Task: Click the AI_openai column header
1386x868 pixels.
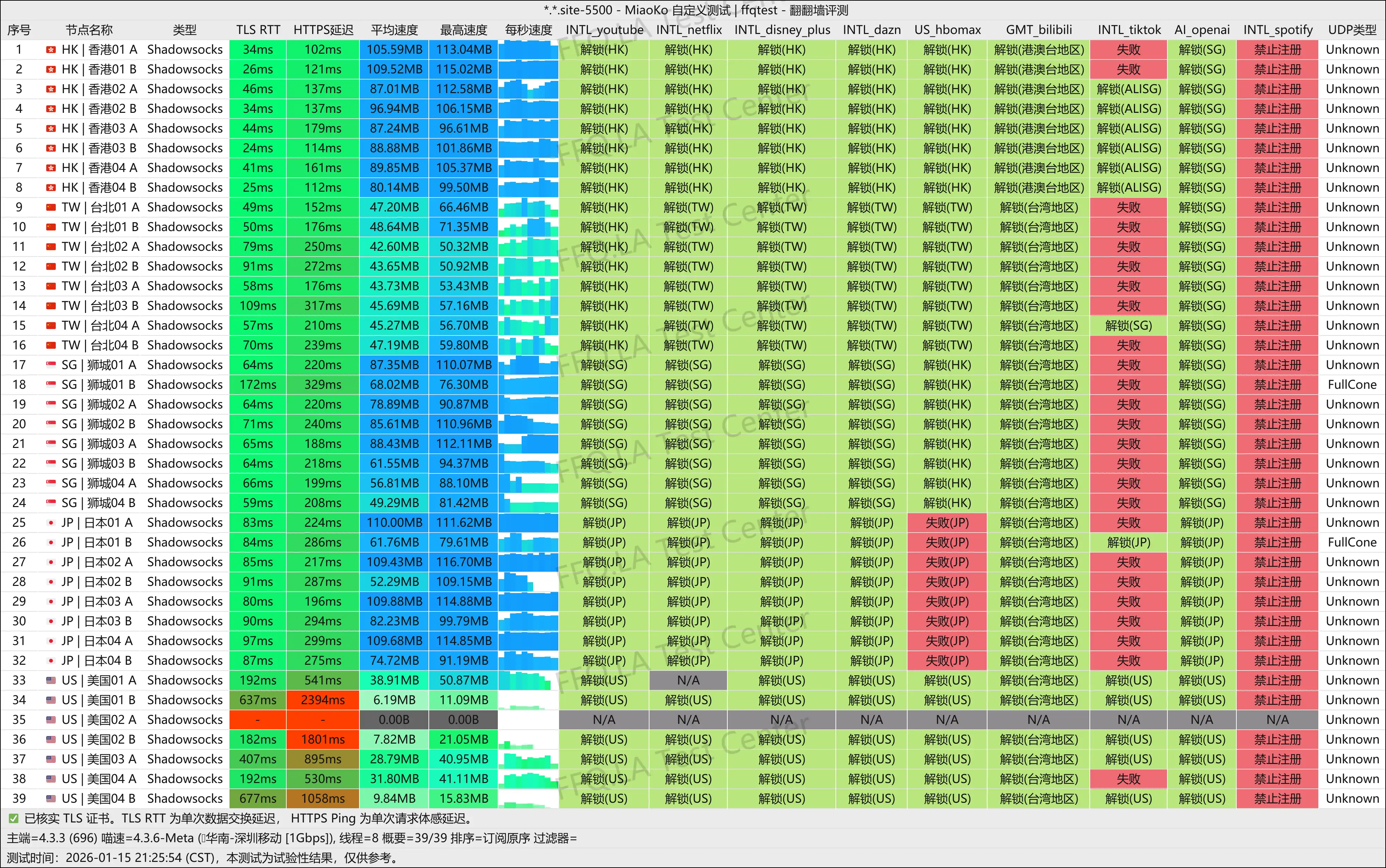Action: coord(1202,30)
